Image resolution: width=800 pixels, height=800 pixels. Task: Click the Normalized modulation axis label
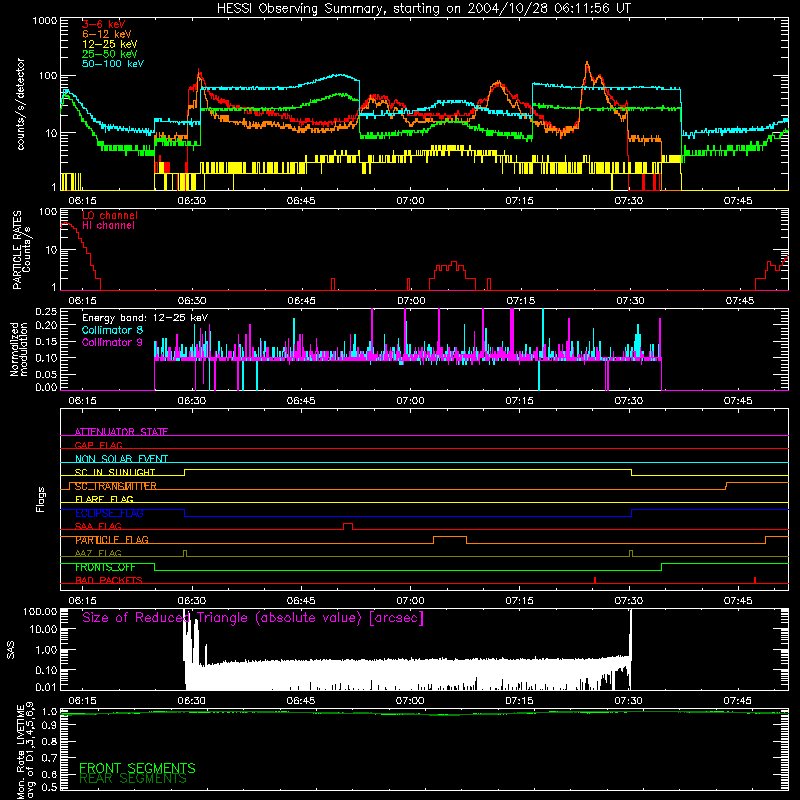click(x=19, y=349)
